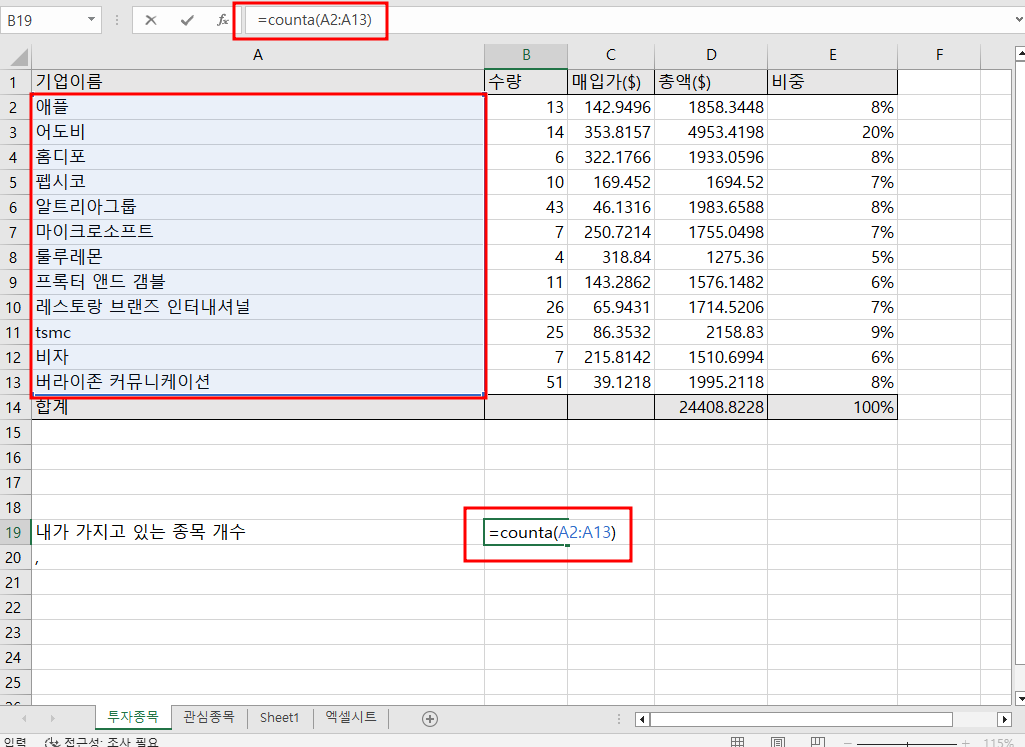Screen dimensions: 1025x747
Task: Select cell containing 알트리아그룹
Action: pos(258,207)
